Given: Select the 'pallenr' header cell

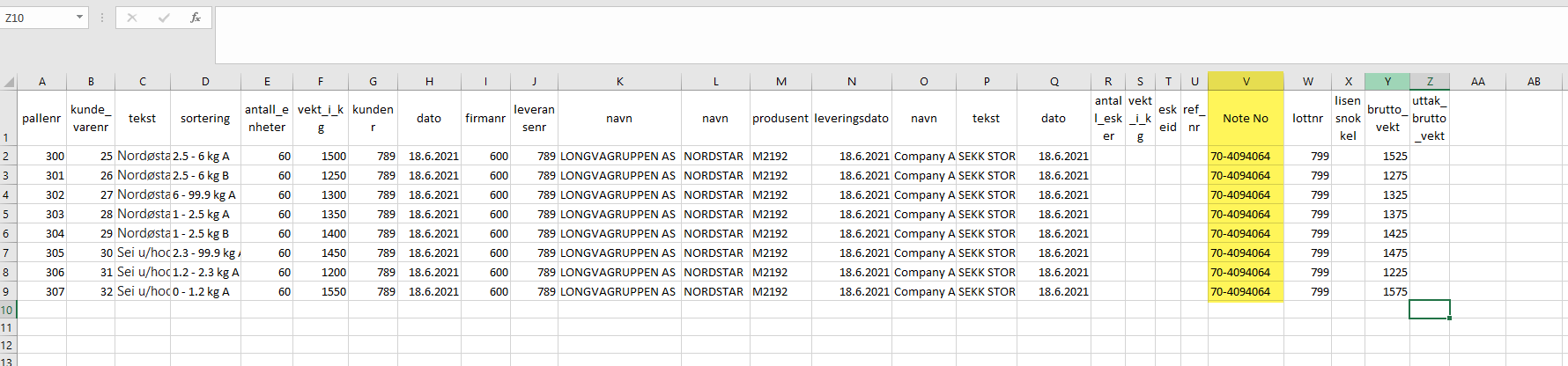Looking at the screenshot, I should tap(41, 118).
